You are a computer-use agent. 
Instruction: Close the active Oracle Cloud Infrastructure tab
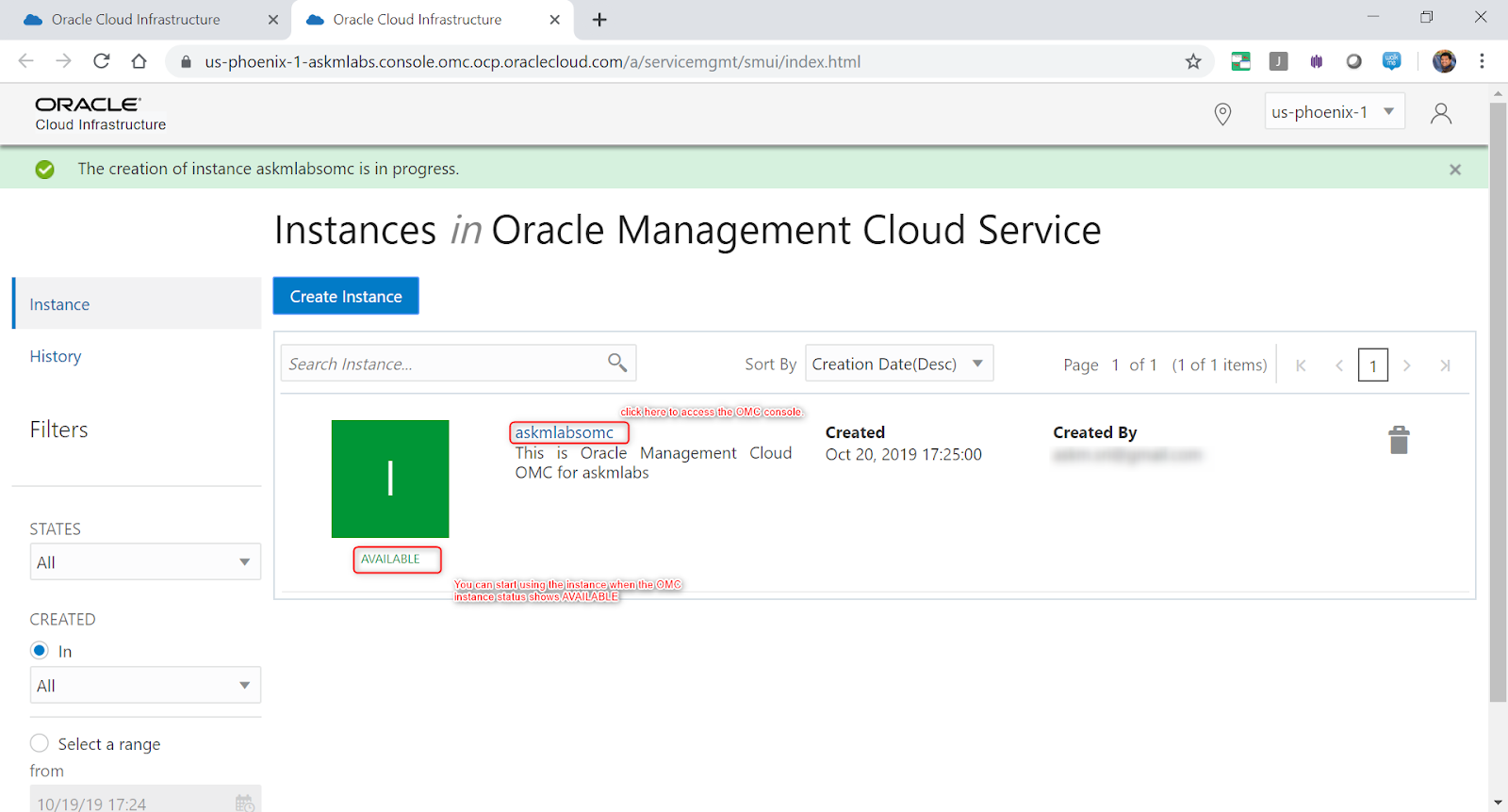coord(555,19)
